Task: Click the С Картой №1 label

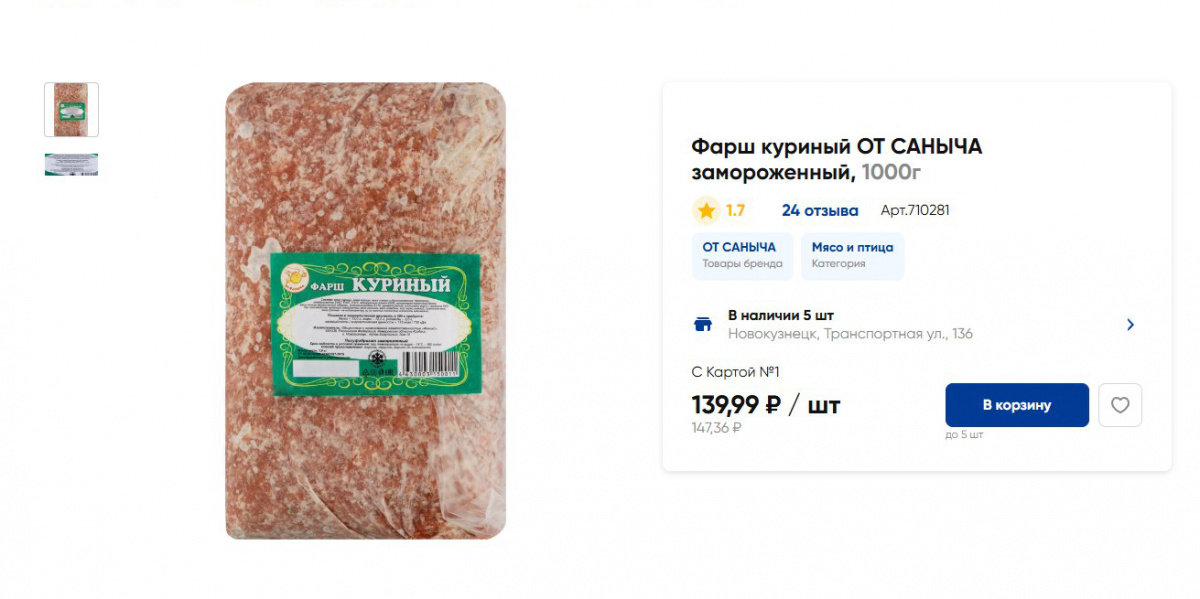Action: [x=736, y=372]
